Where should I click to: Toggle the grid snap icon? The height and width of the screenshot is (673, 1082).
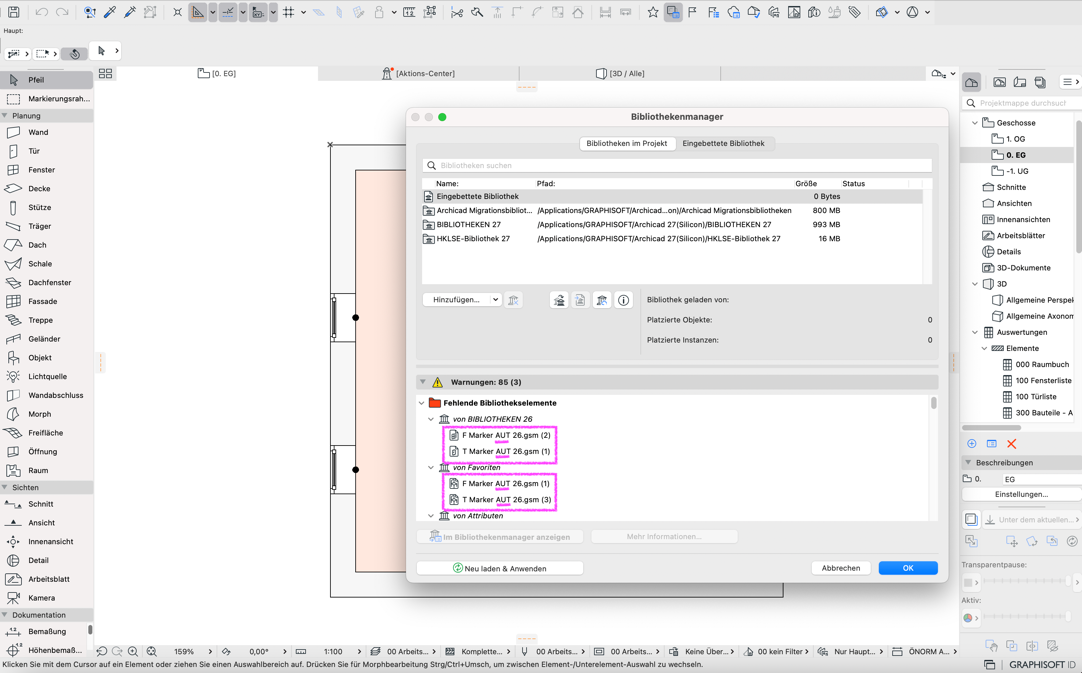288,12
